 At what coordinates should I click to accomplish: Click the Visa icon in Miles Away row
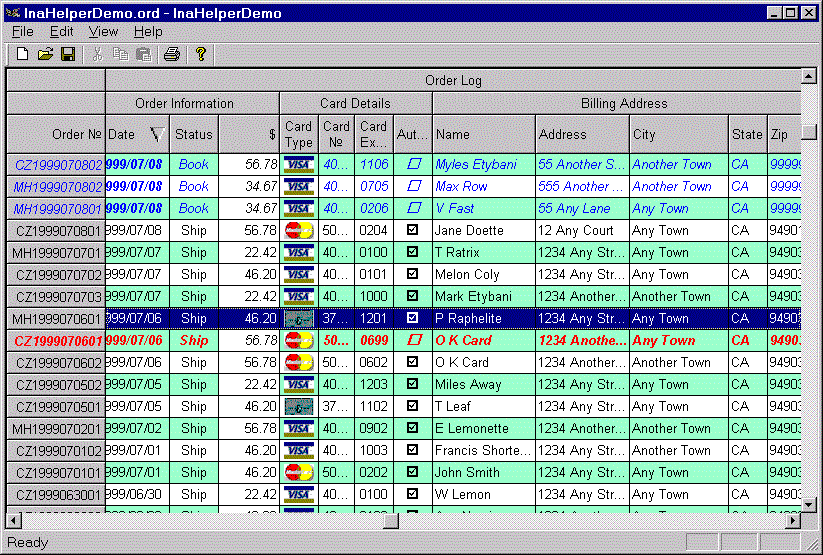click(x=299, y=384)
